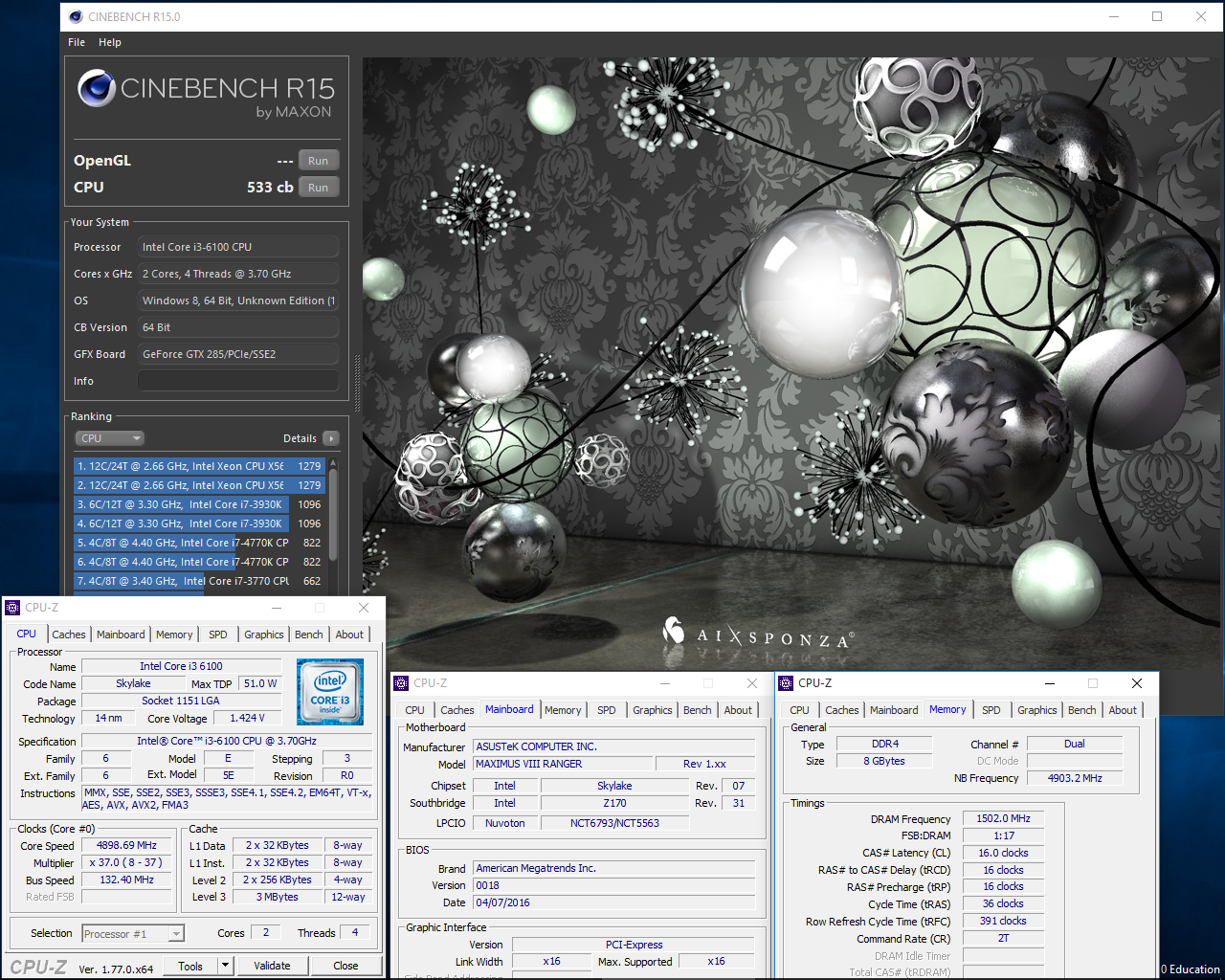This screenshot has height=980, width=1225.
Task: Open the Processor #1 selection dropdown
Action: pyautogui.click(x=133, y=933)
